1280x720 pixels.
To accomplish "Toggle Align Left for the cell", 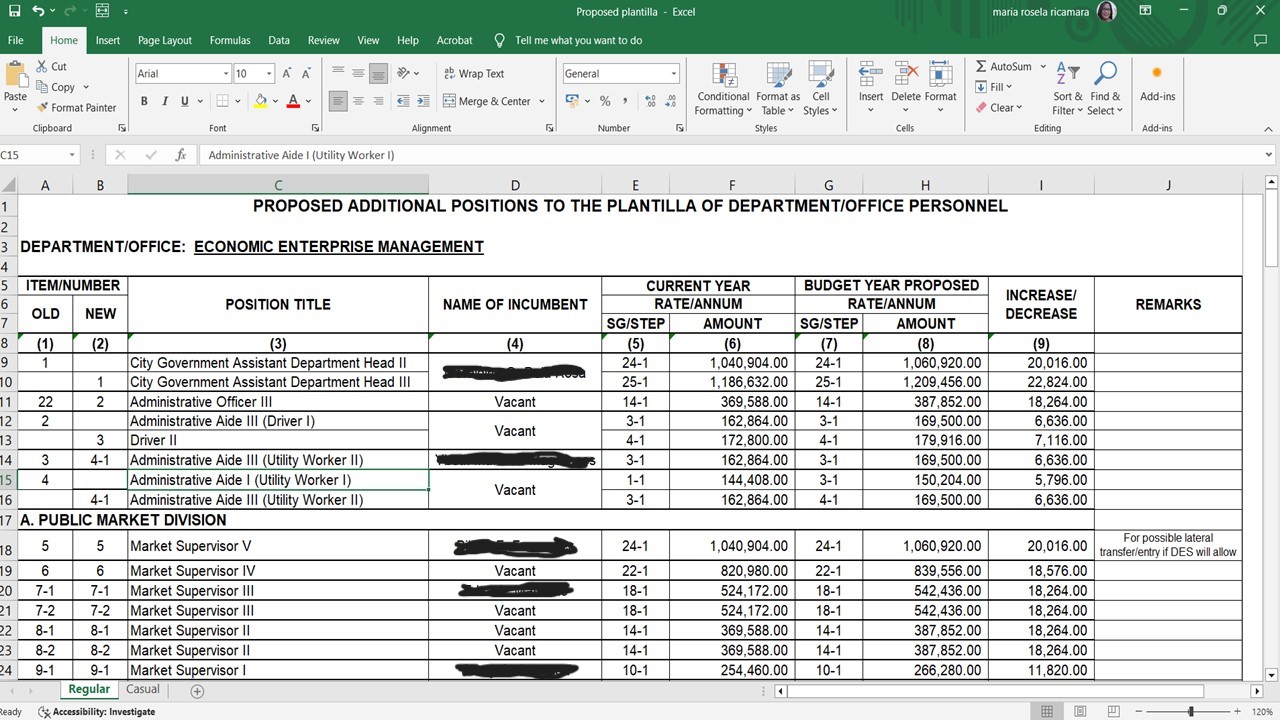I will pos(338,101).
